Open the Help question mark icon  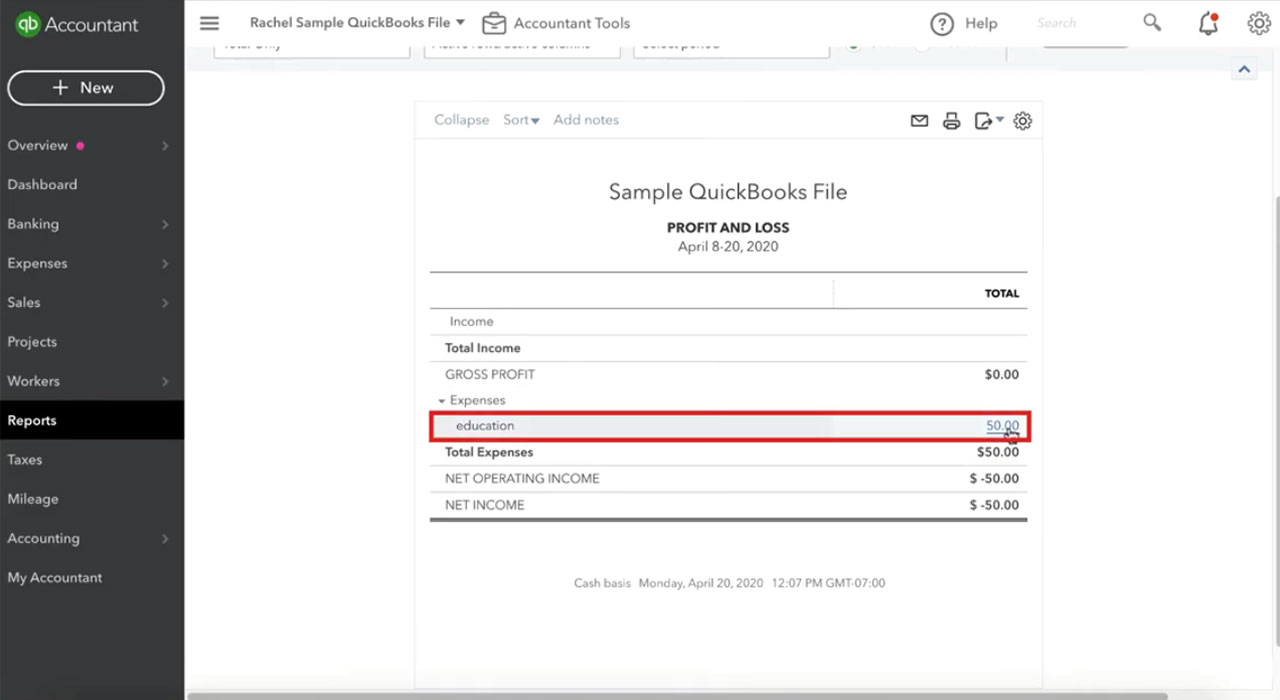pyautogui.click(x=941, y=23)
